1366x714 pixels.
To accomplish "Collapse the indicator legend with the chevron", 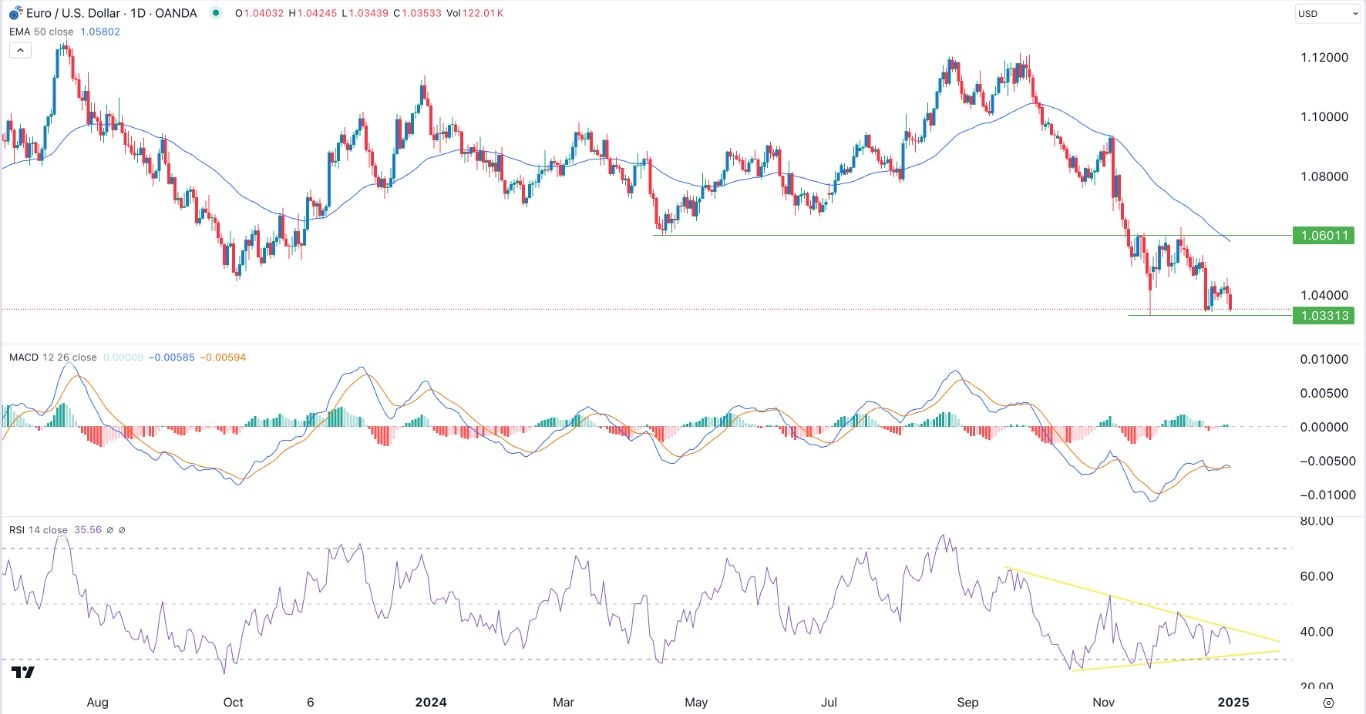I will (x=20, y=49).
